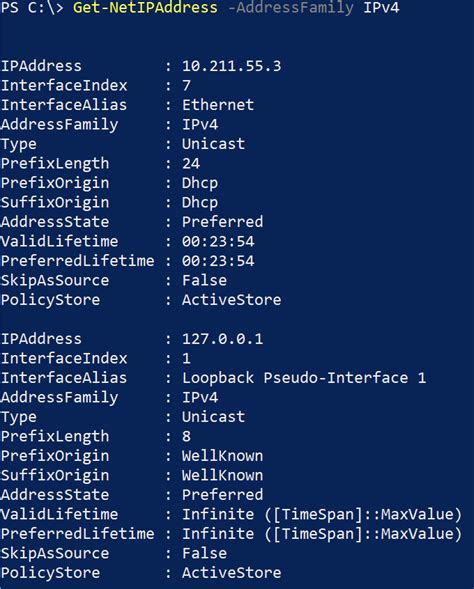
Task: Click the PrefixLength value 24
Action: [x=191, y=163]
